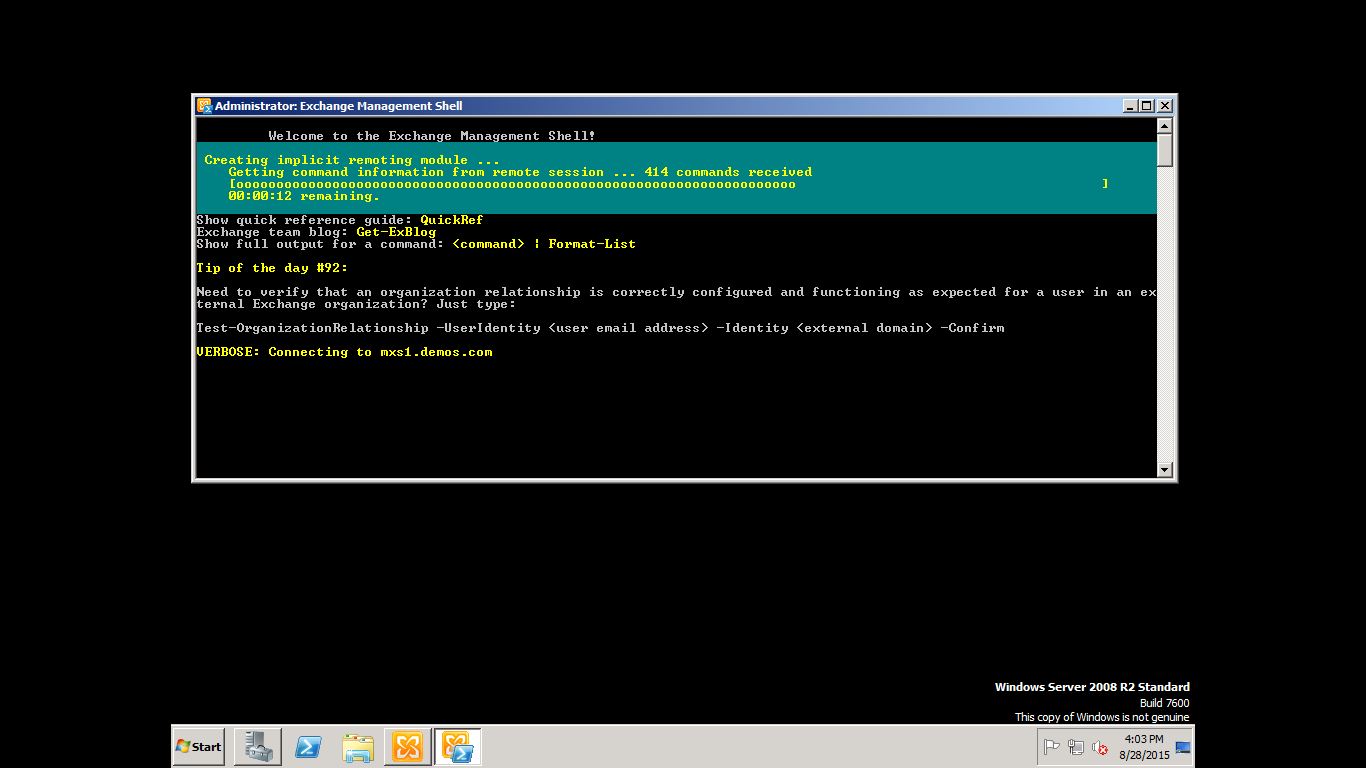Image resolution: width=1366 pixels, height=768 pixels.
Task: Open the network status tray icon
Action: (x=1076, y=747)
